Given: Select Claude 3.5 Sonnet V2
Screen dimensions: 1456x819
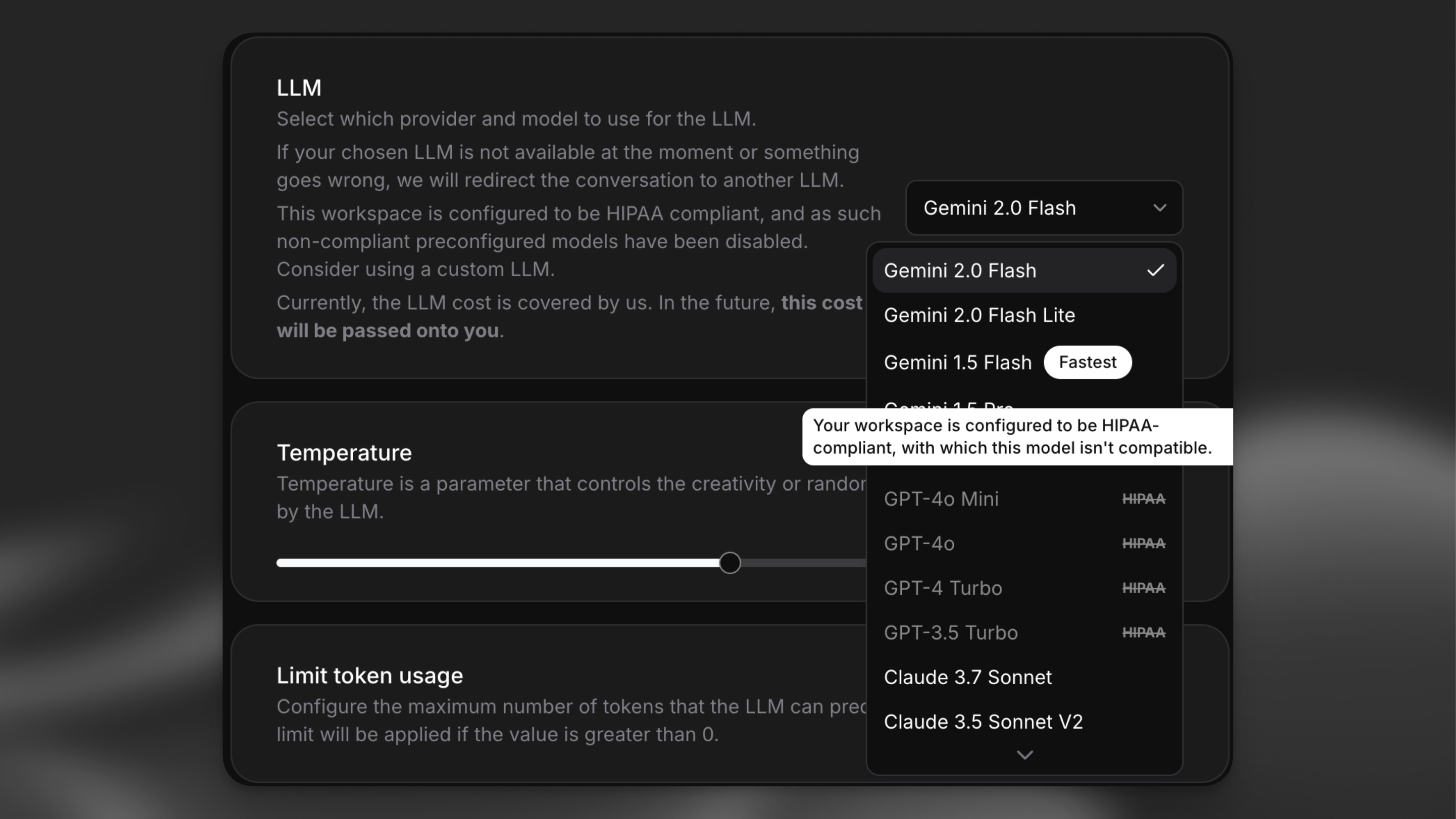Looking at the screenshot, I should coord(984,721).
